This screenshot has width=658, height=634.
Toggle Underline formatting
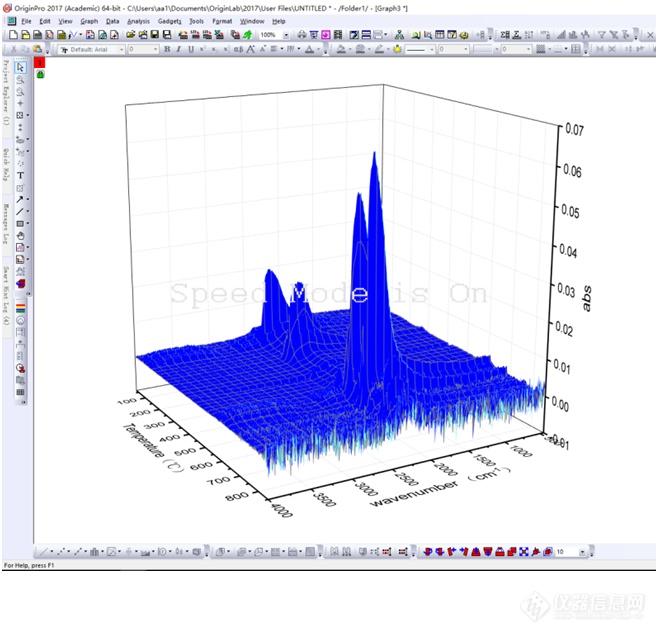tap(191, 50)
